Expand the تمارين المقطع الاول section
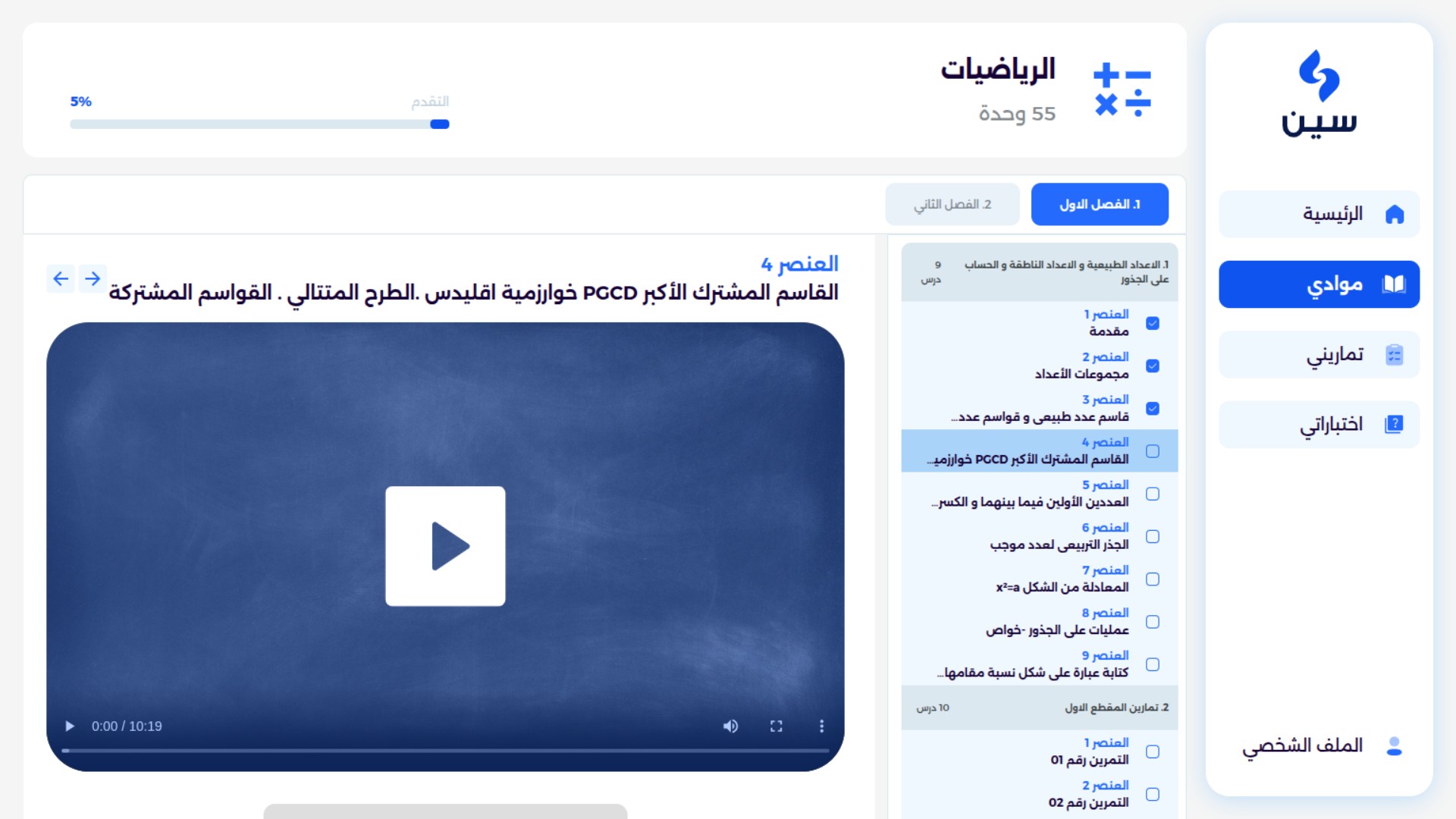 1039,708
